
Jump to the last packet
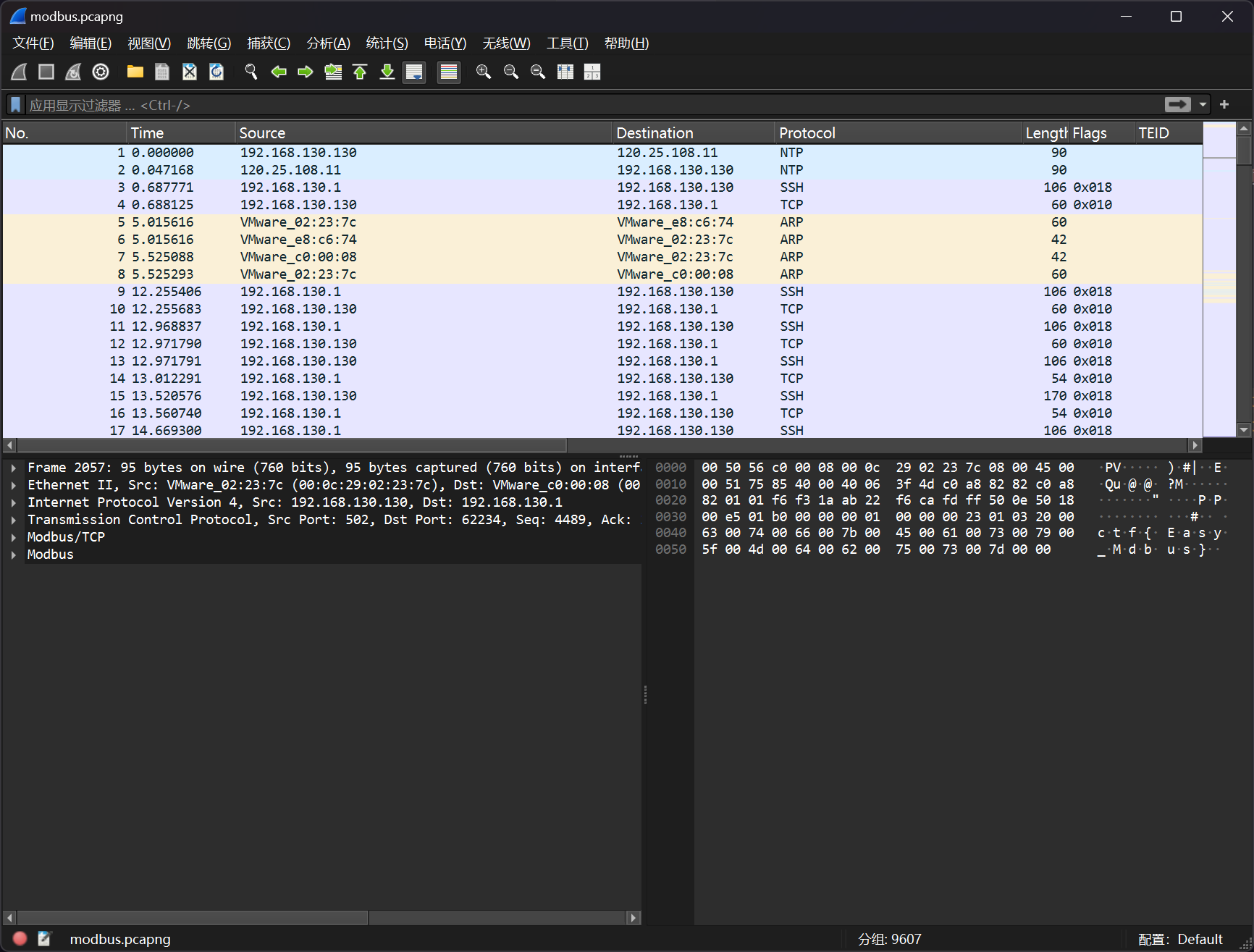(387, 72)
